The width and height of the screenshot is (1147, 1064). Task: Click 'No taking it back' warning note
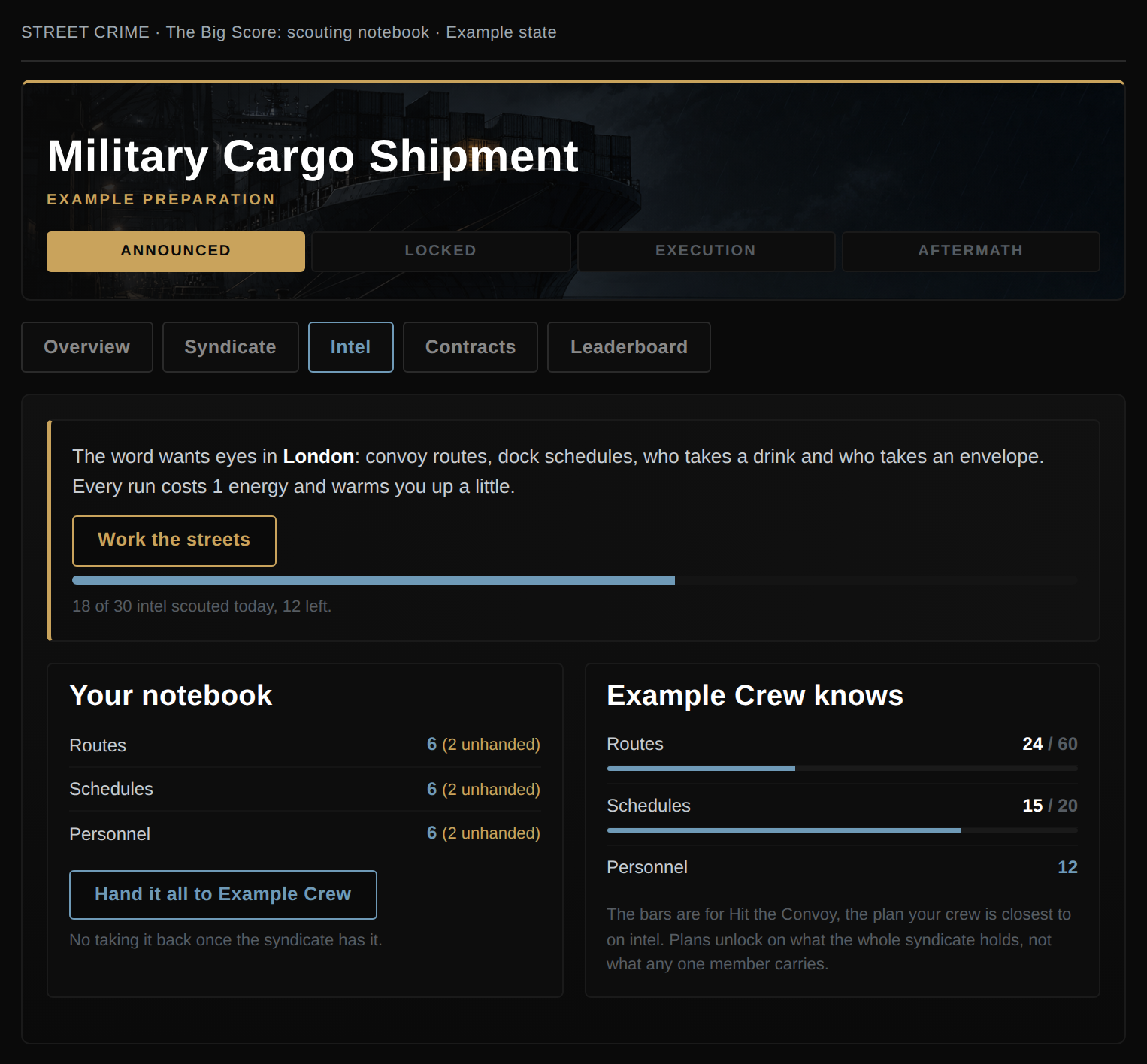[225, 940]
